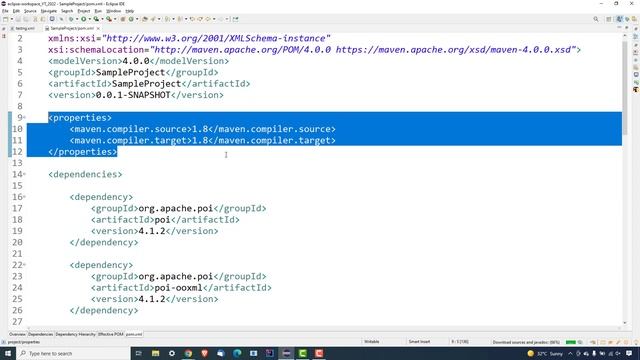Click the Run External Tools icon
640x360 pixels.
tap(109, 19)
